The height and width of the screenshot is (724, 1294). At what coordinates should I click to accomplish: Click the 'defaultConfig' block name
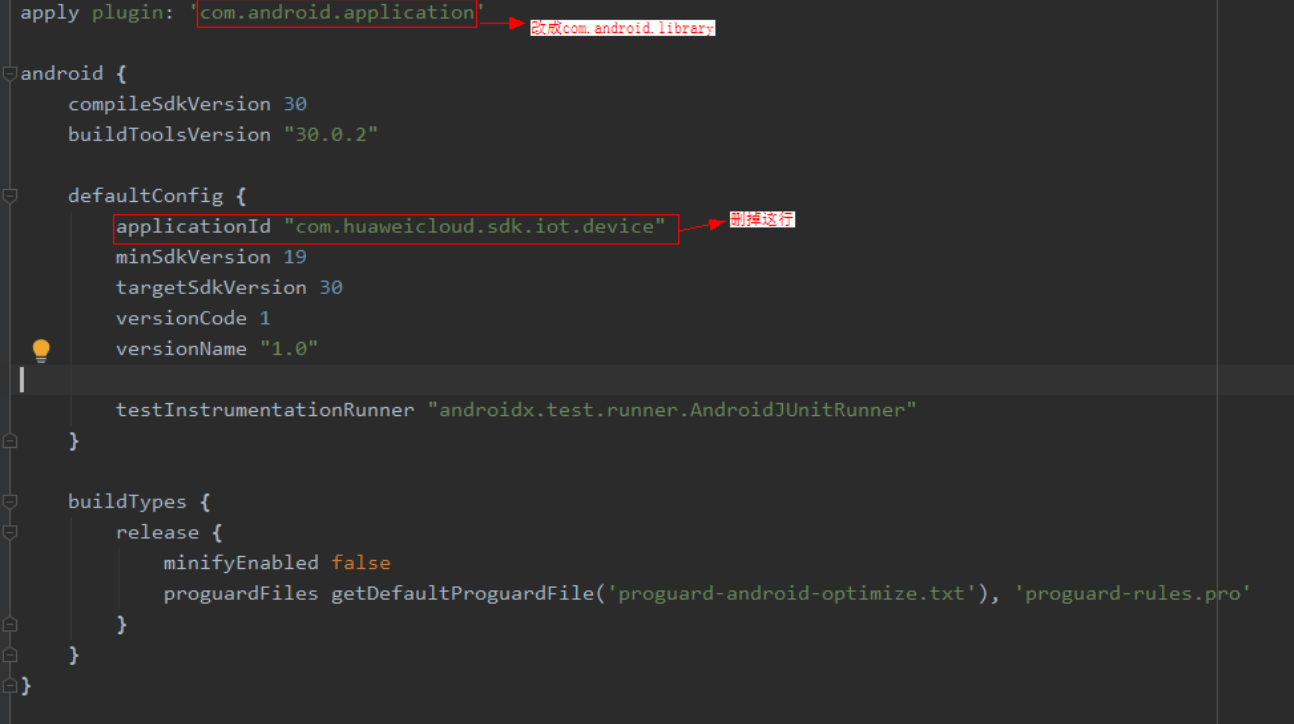[145, 196]
